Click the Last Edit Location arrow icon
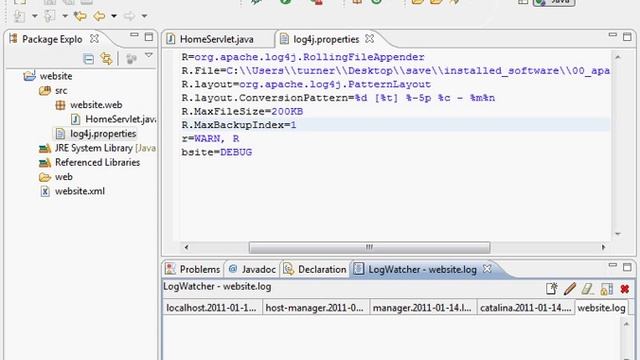Viewport: 640px width, 360px height. click(x=80, y=16)
